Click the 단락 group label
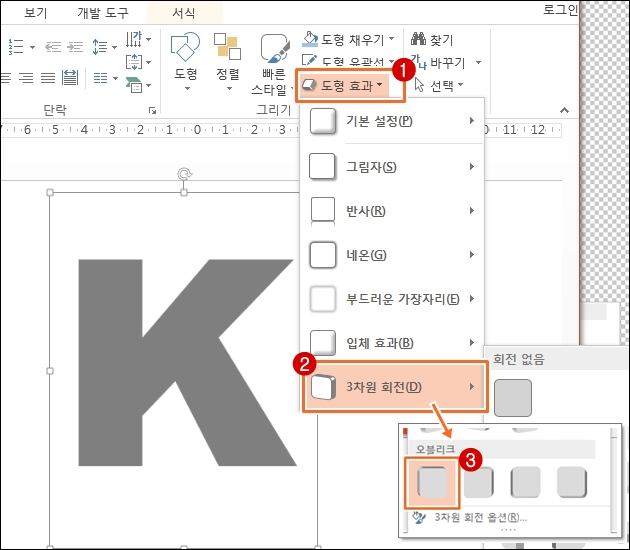 click(x=55, y=110)
